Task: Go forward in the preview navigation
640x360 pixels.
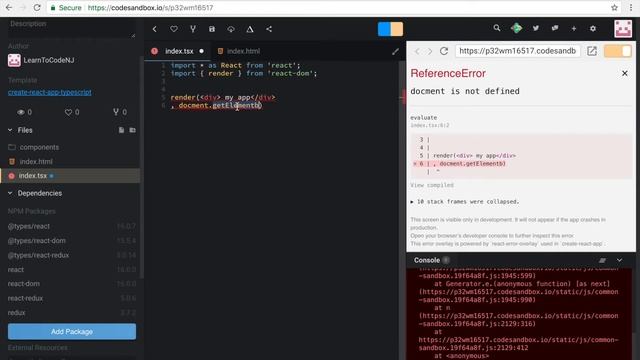Action: point(430,51)
